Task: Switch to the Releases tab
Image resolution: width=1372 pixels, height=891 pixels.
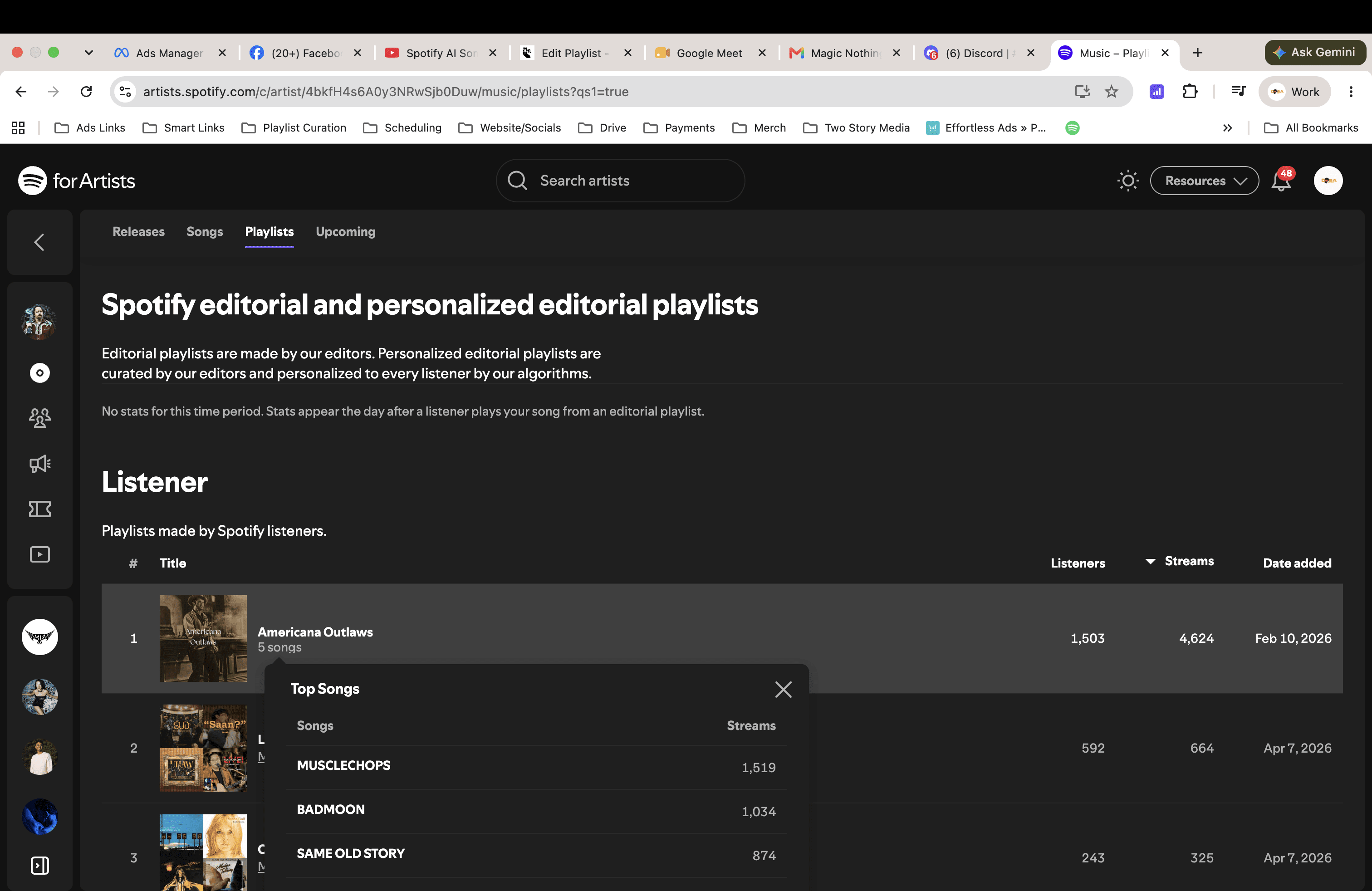Action: tap(138, 232)
